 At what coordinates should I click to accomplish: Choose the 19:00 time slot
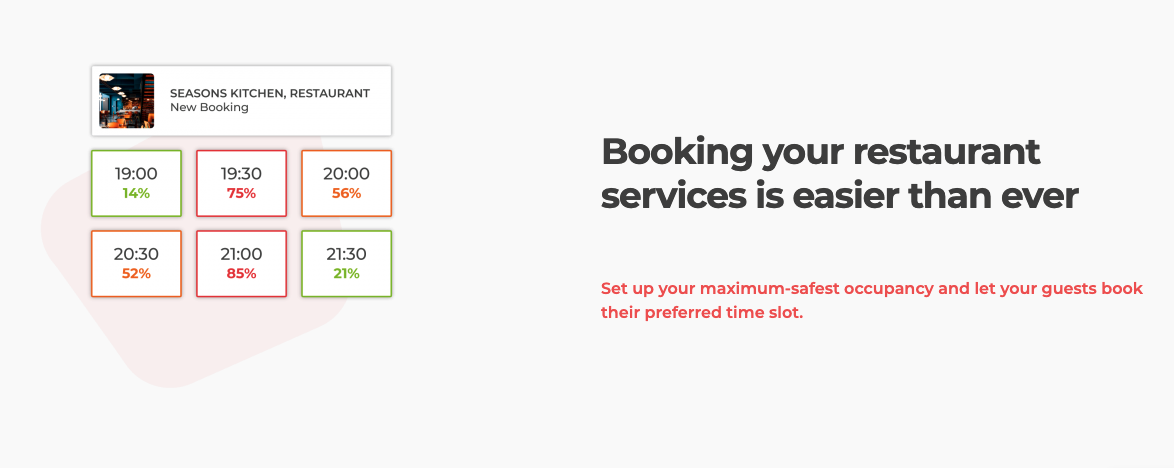(x=136, y=183)
